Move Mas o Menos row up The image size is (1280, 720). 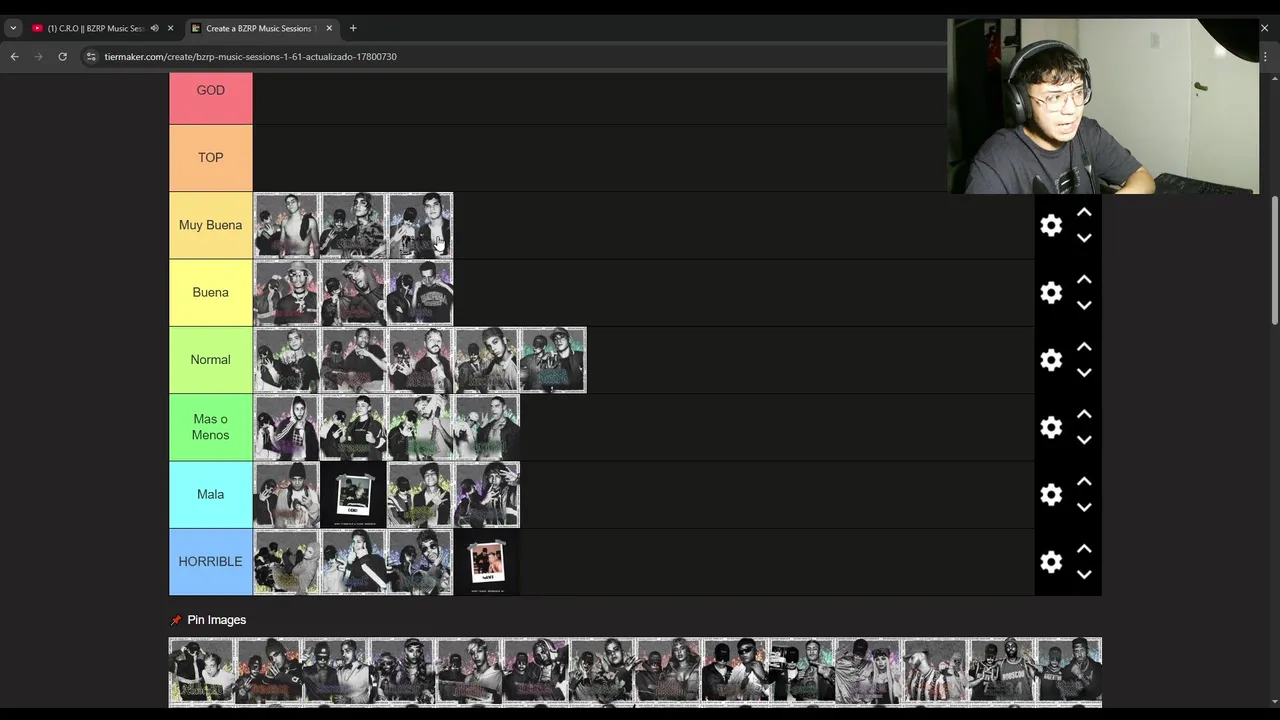point(1084,415)
